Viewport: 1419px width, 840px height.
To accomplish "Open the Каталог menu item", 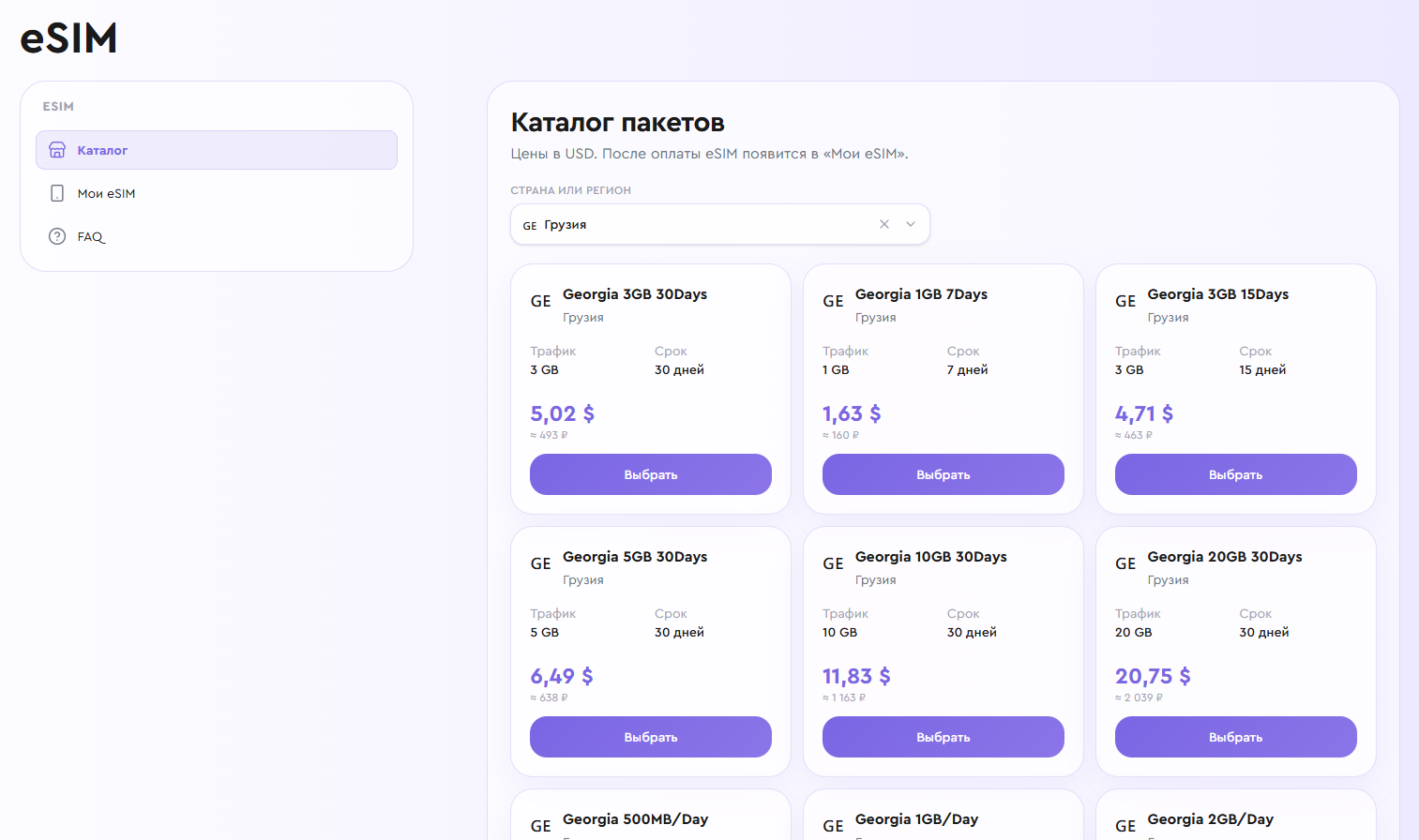I will tap(217, 150).
